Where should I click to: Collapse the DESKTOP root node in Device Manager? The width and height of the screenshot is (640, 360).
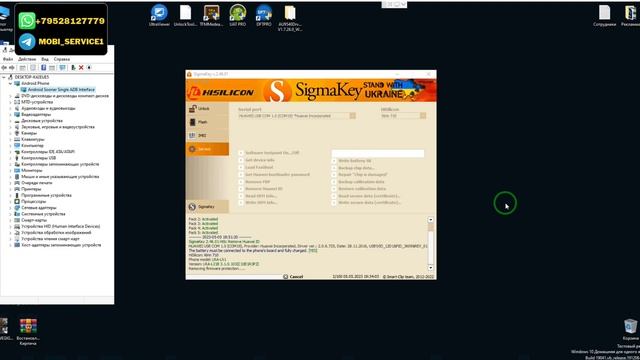pyautogui.click(x=4, y=77)
